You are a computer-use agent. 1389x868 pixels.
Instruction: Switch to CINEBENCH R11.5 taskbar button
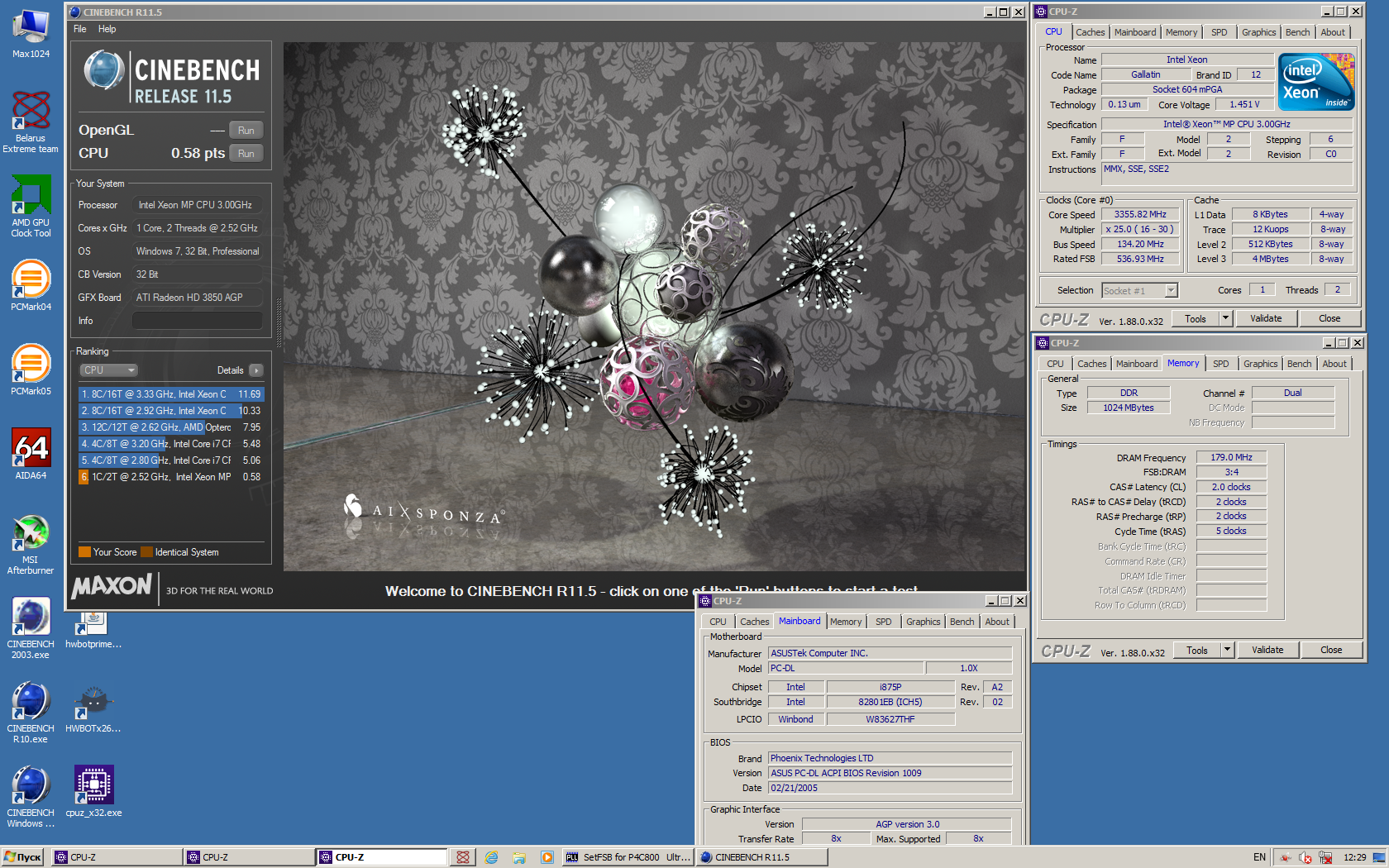tap(761, 857)
